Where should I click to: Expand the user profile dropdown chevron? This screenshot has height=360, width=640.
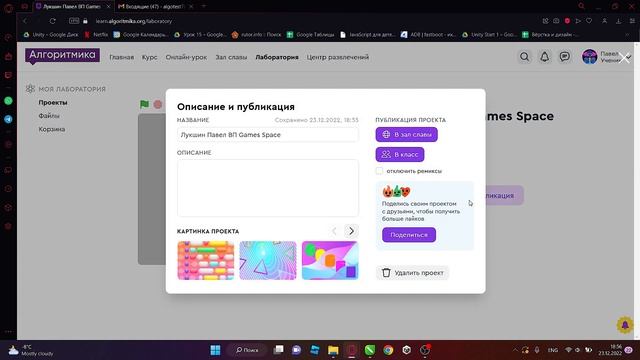[x=629, y=58]
